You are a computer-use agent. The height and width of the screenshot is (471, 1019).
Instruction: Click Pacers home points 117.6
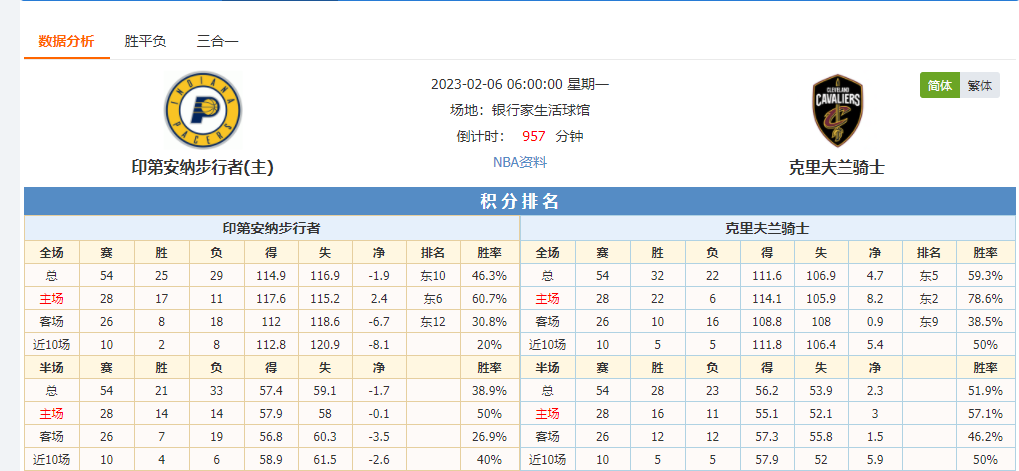coord(271,299)
